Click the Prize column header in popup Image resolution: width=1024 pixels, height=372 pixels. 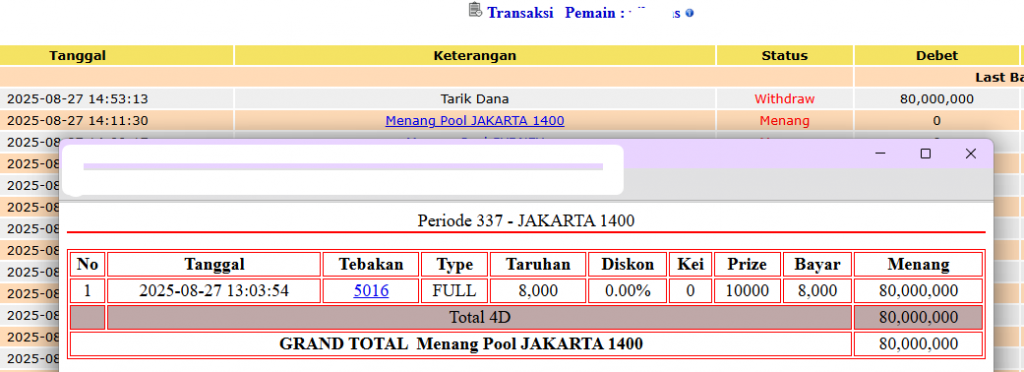[748, 264]
